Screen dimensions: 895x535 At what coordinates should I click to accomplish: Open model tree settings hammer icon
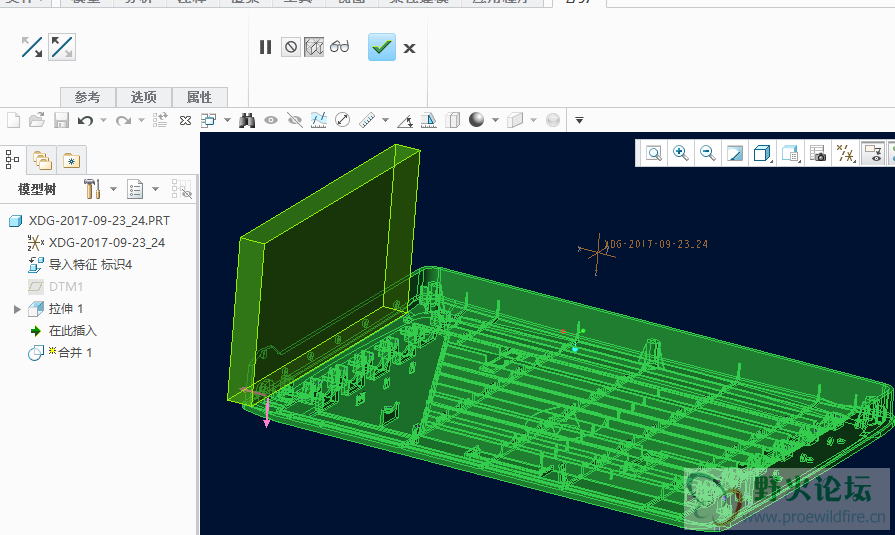(92, 189)
